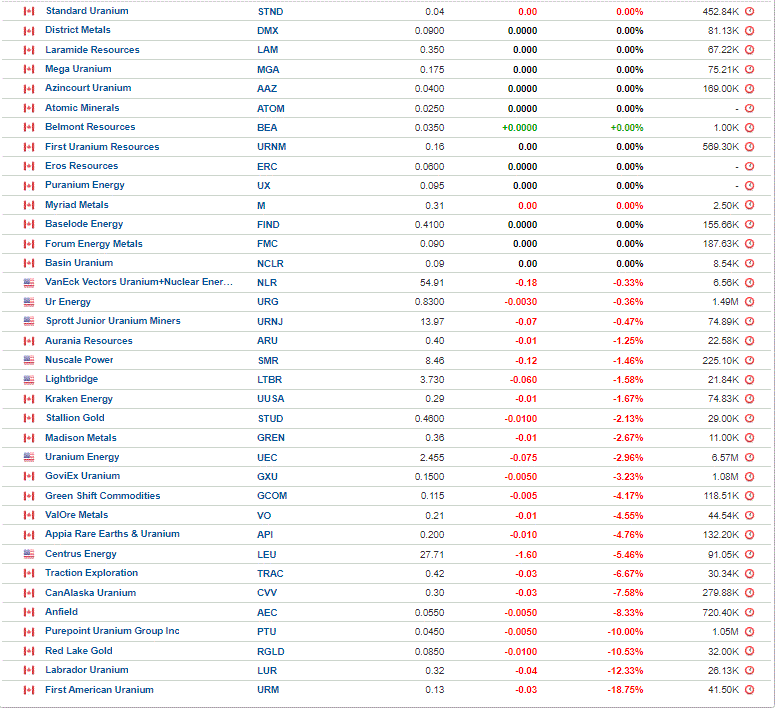Click the clock icon for First American Uranium
The width and height of the screenshot is (780, 711).
[749, 690]
